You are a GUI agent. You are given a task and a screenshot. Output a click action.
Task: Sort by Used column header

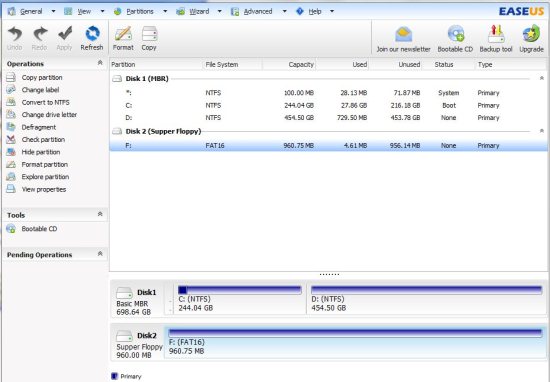pos(342,65)
